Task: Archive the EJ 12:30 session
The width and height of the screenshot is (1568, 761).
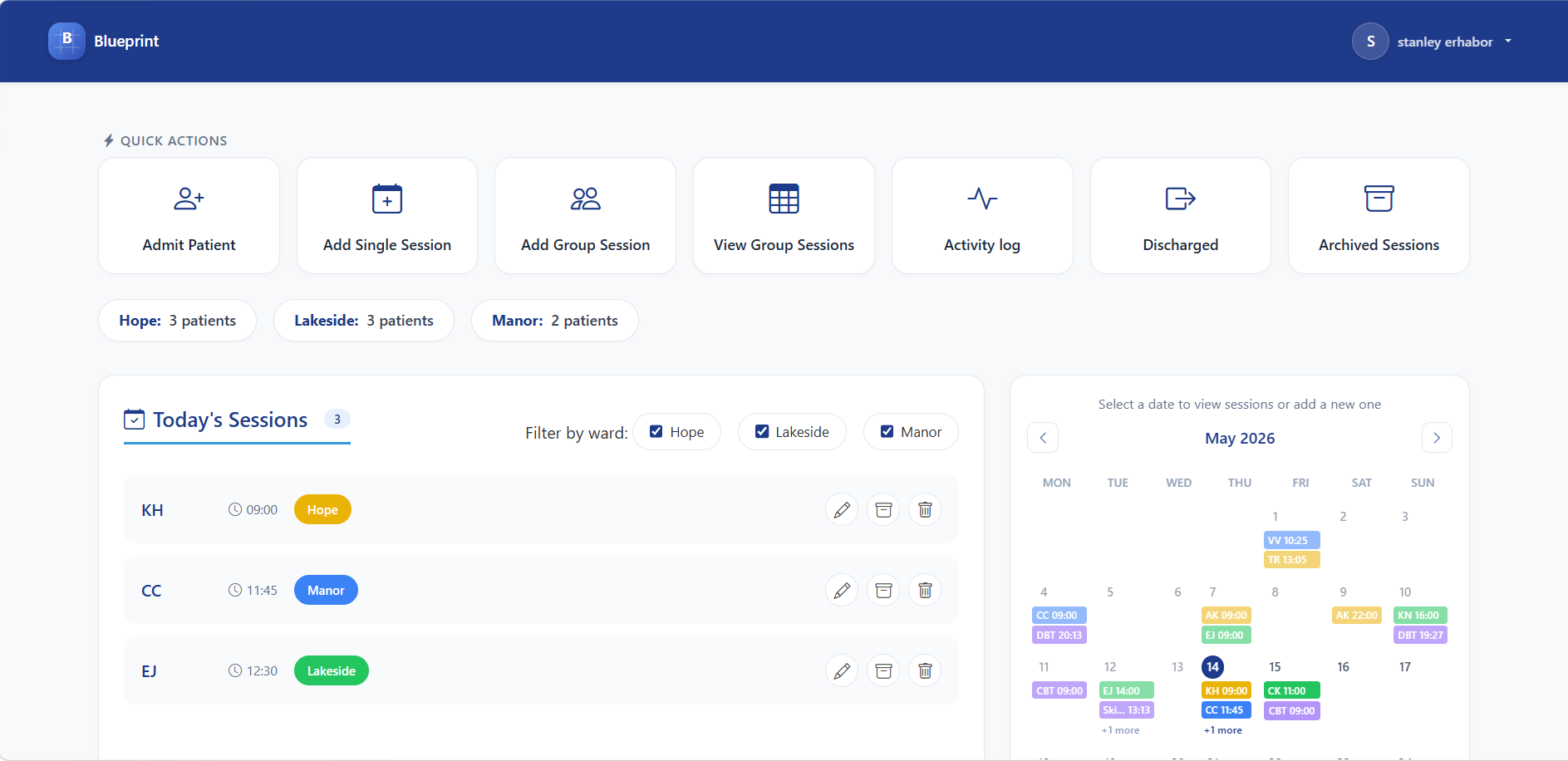Action: pos(883,671)
